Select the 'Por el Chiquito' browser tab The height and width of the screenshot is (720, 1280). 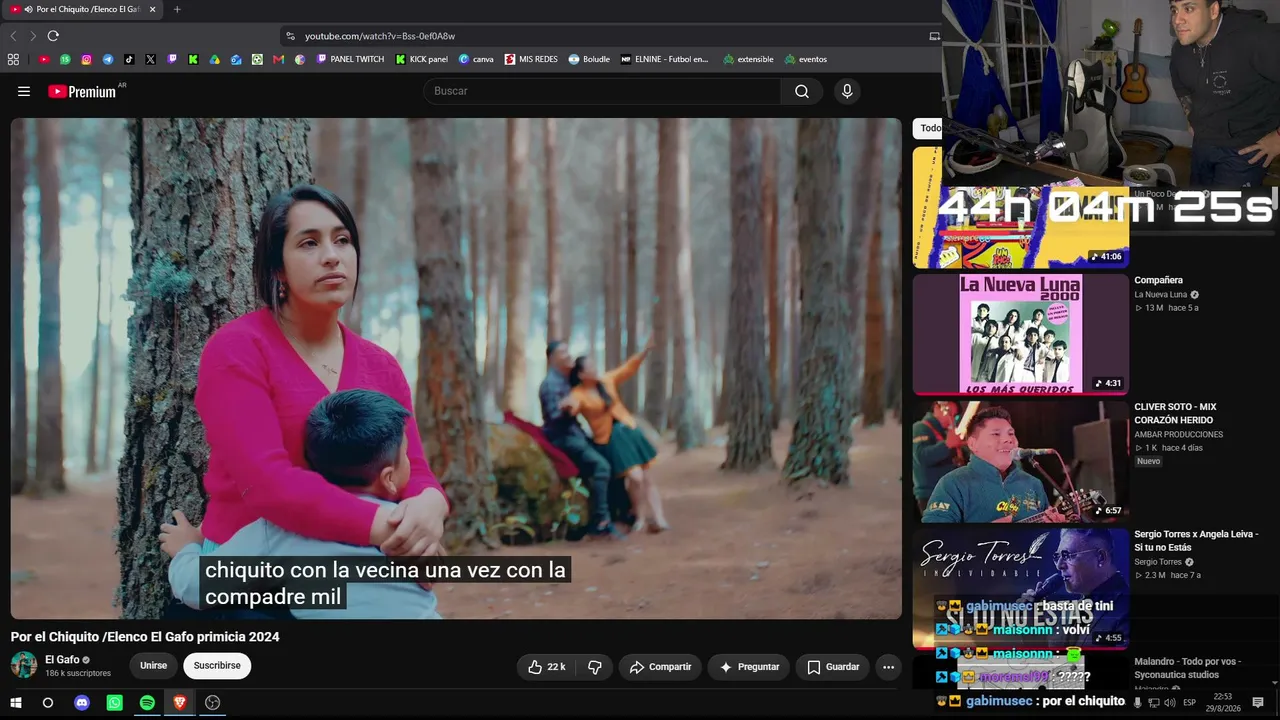pos(83,9)
